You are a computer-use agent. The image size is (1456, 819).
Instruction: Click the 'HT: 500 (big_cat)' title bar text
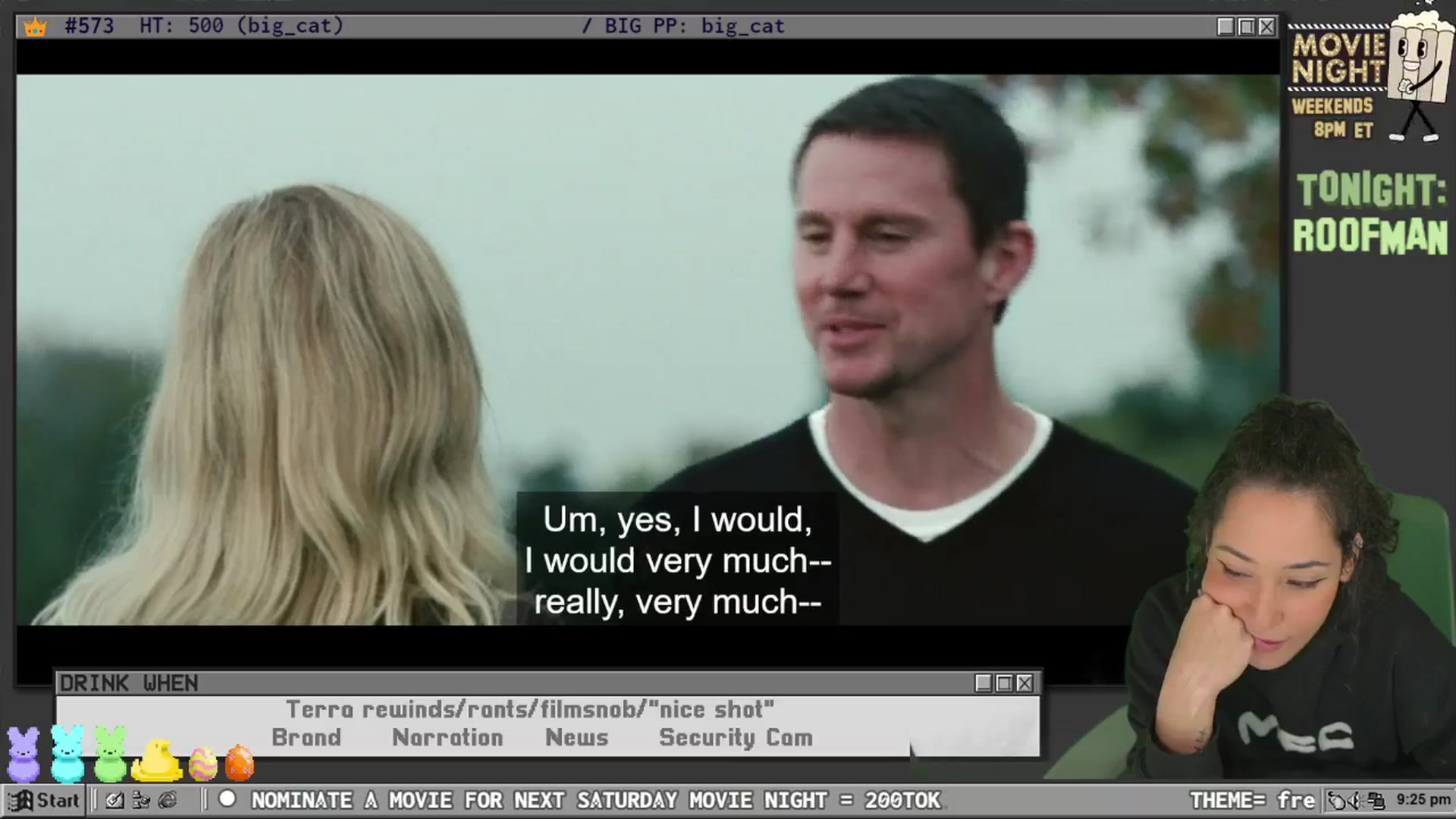(x=241, y=27)
